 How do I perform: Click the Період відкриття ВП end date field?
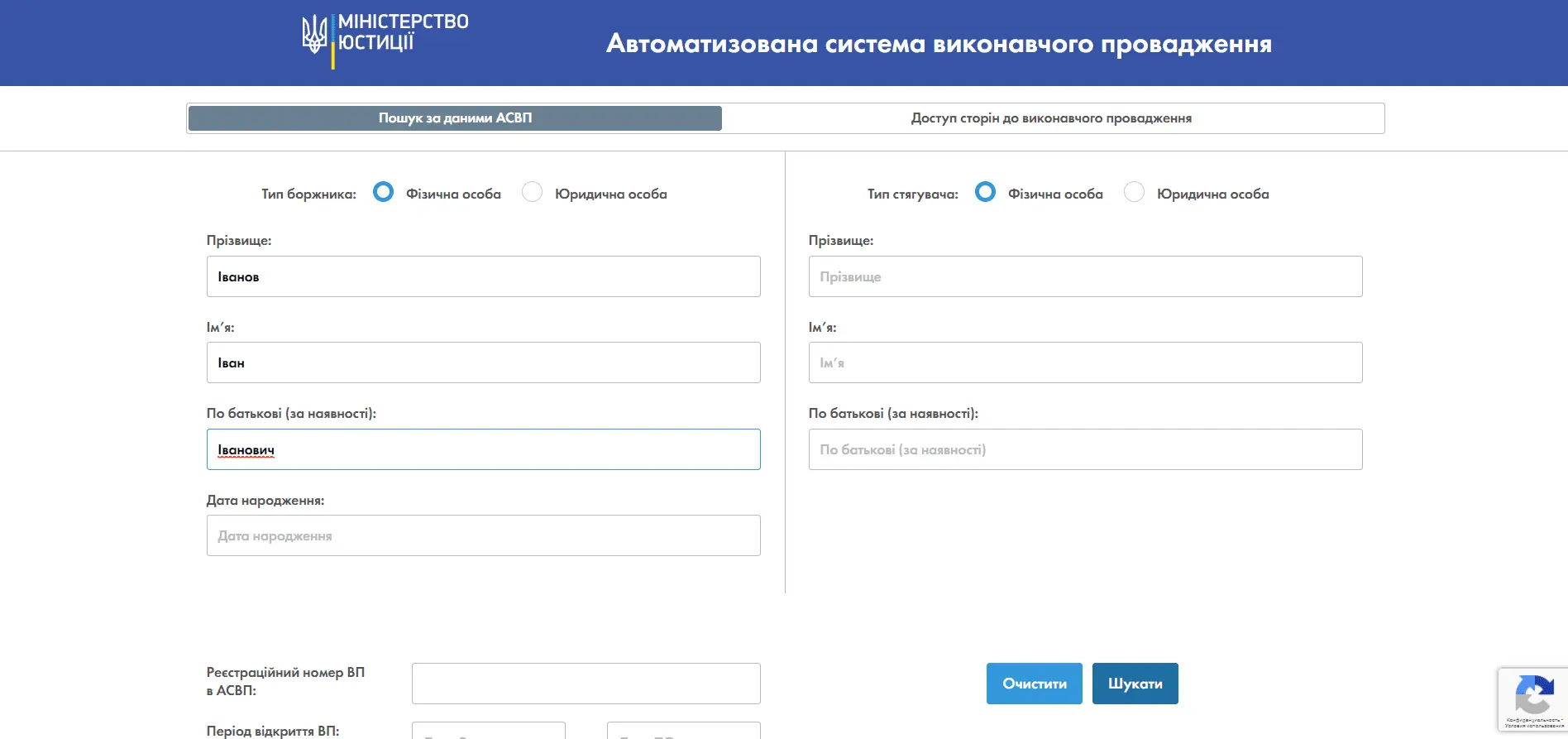pos(683,731)
